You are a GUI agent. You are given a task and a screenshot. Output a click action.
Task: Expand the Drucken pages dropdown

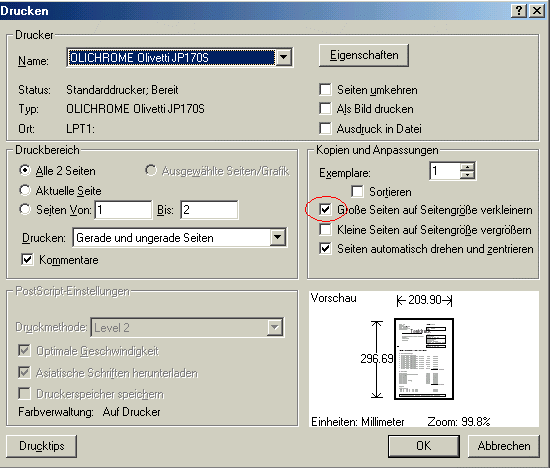click(x=278, y=238)
